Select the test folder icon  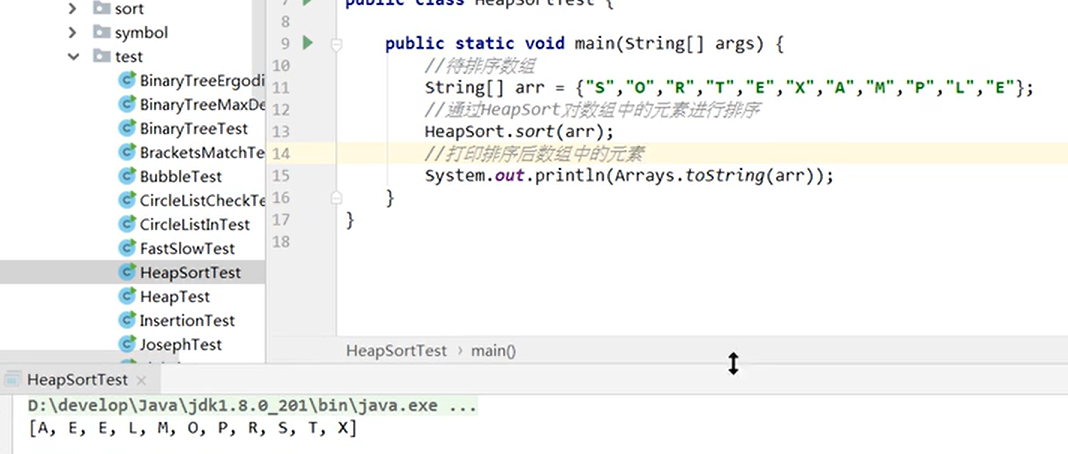pos(101,56)
